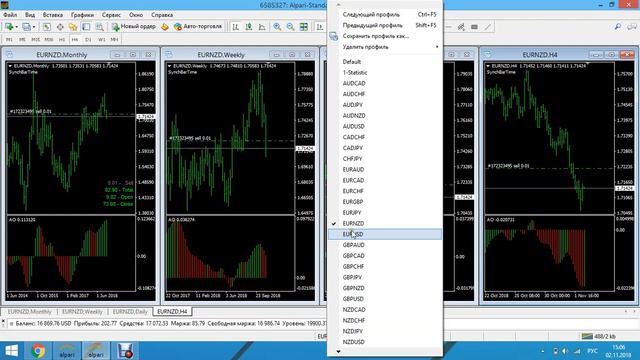Click the Windows Start button
The width and height of the screenshot is (640, 360).
11,351
